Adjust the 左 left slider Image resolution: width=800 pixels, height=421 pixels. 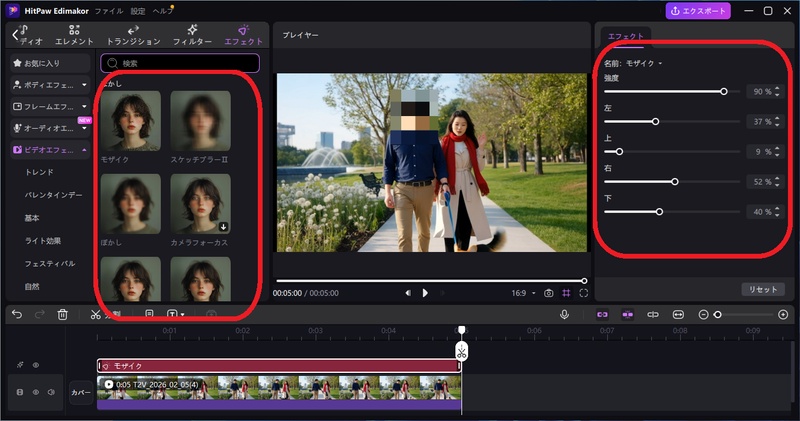(x=672, y=121)
